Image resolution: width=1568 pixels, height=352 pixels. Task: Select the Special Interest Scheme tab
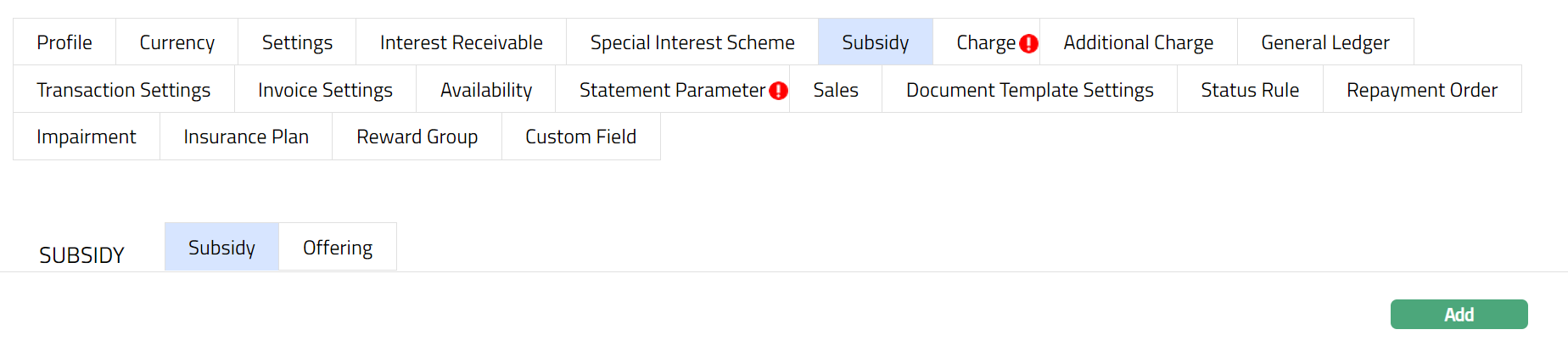[692, 42]
